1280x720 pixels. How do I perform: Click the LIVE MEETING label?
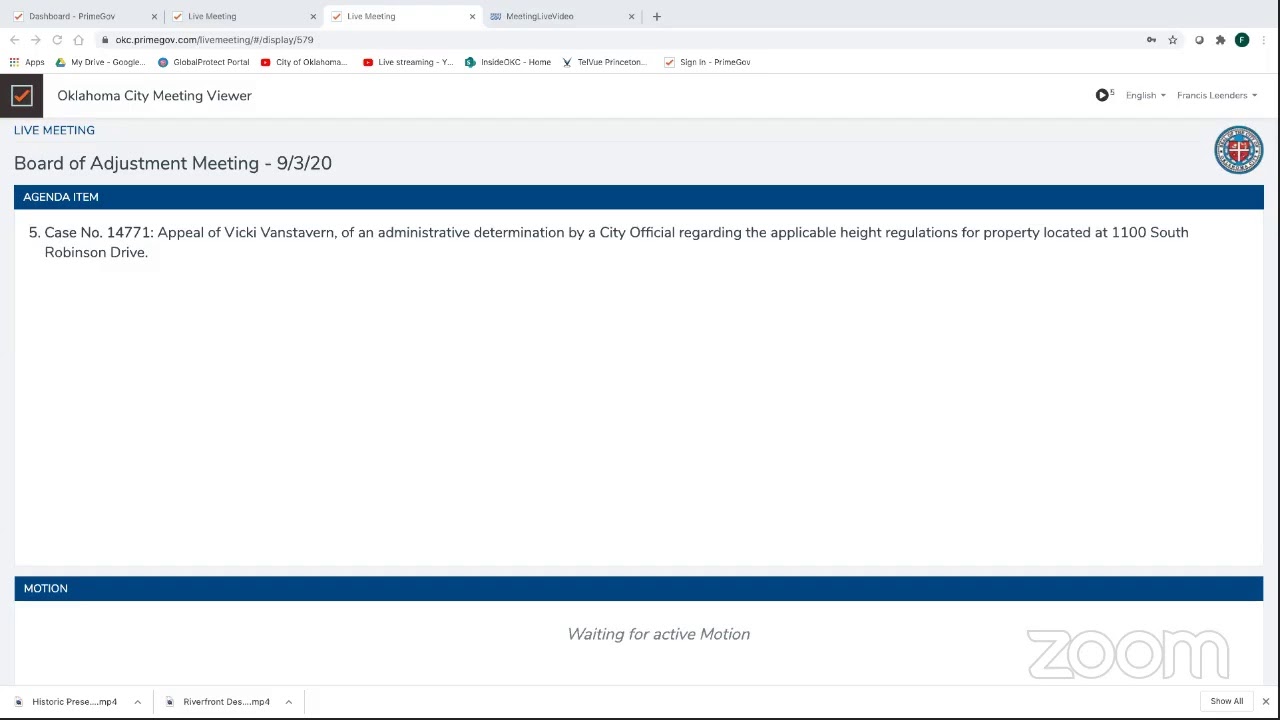coord(54,130)
